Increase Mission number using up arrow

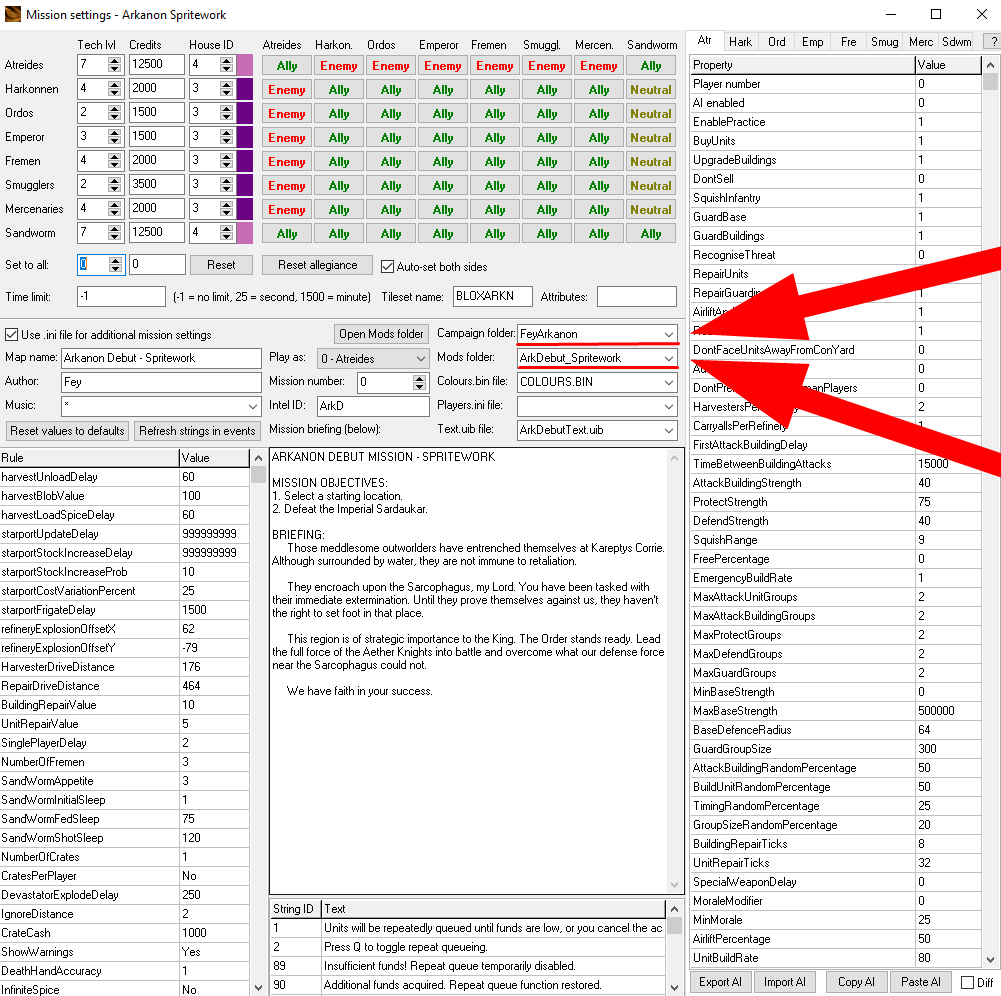pos(420,377)
